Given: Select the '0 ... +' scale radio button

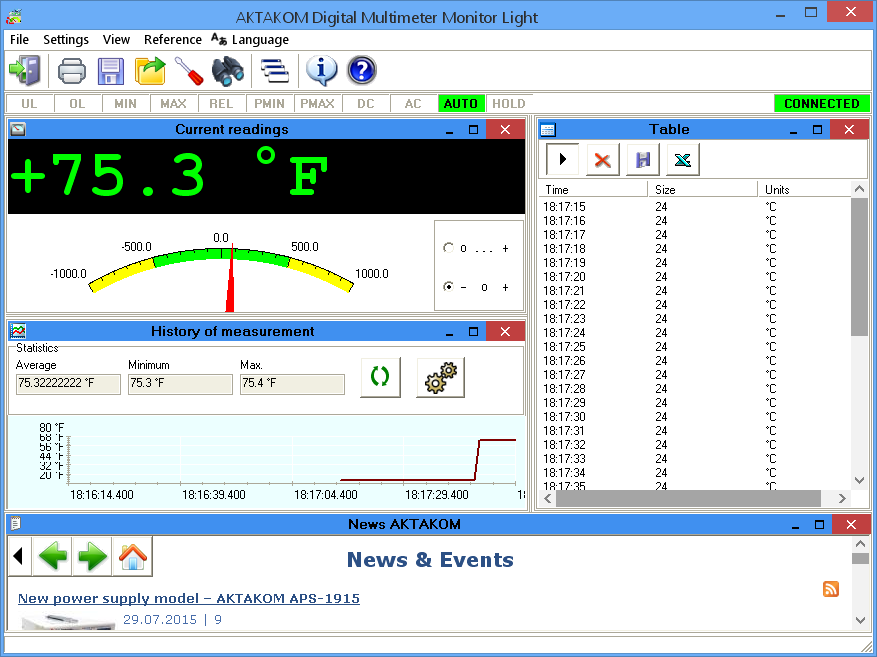Looking at the screenshot, I should point(448,248).
